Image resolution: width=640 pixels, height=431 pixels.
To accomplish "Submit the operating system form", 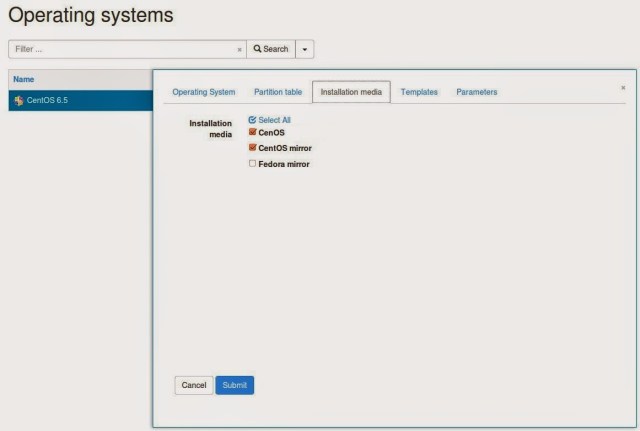I will coord(235,385).
